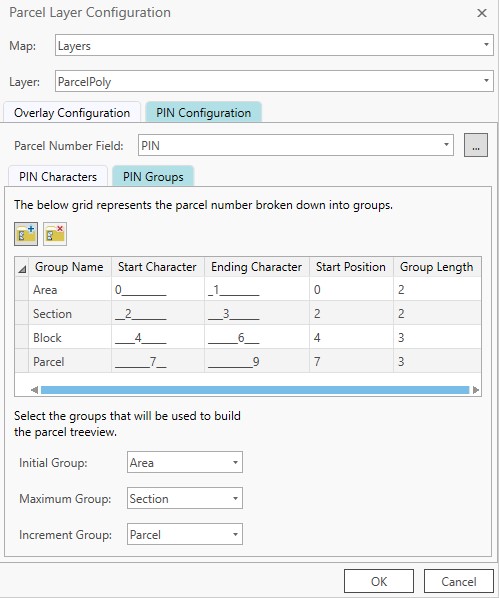This screenshot has height=598, width=499.
Task: Open the Increment Group dropdown
Action: coord(185,534)
